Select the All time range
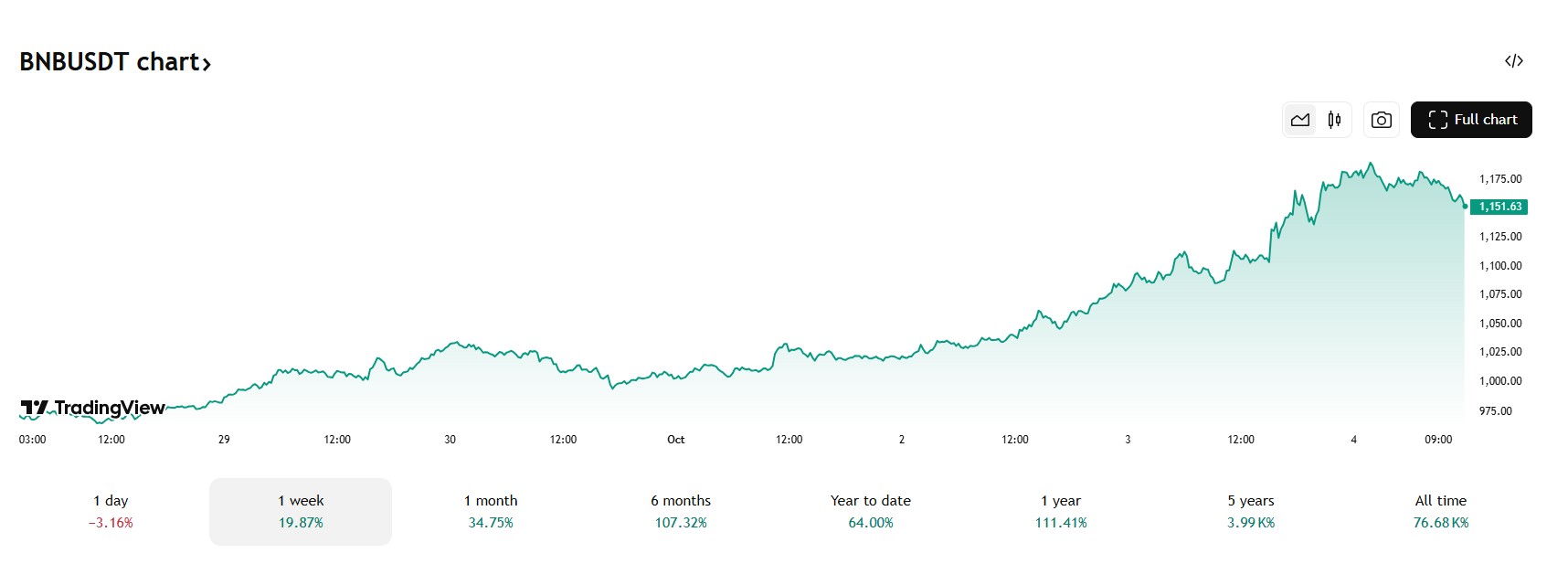Viewport: 1568px width, 564px height. (1441, 511)
